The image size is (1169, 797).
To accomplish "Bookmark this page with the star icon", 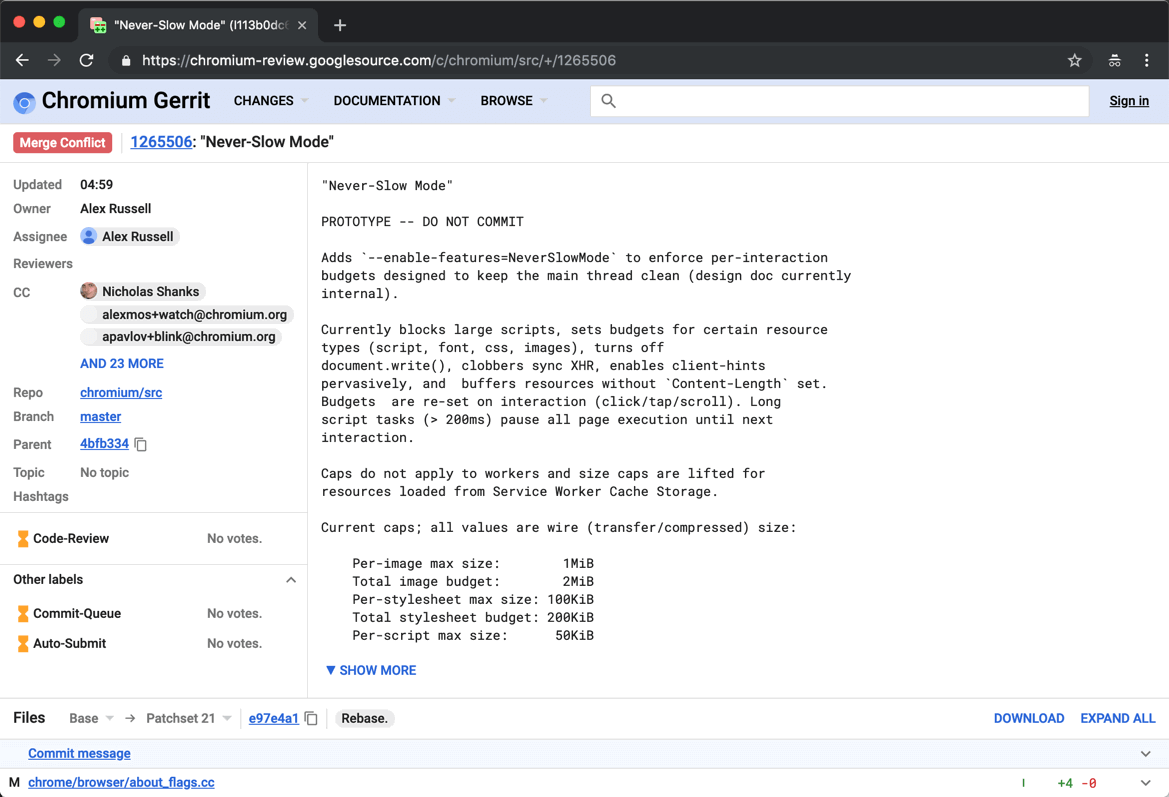I will pos(1074,60).
